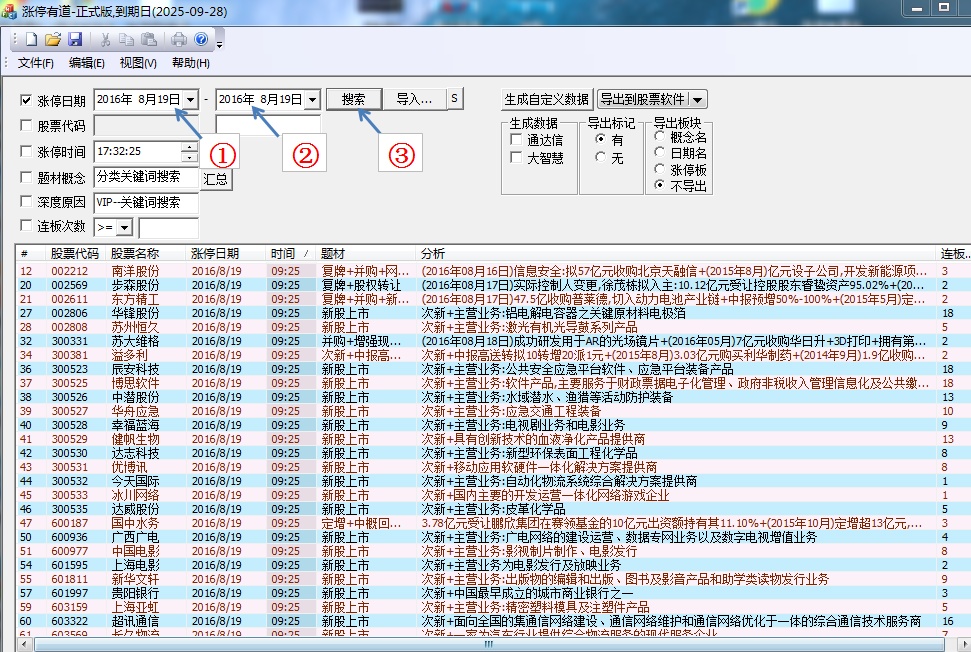
Task: Sort by 股票代码 column header
Action: tap(75, 253)
